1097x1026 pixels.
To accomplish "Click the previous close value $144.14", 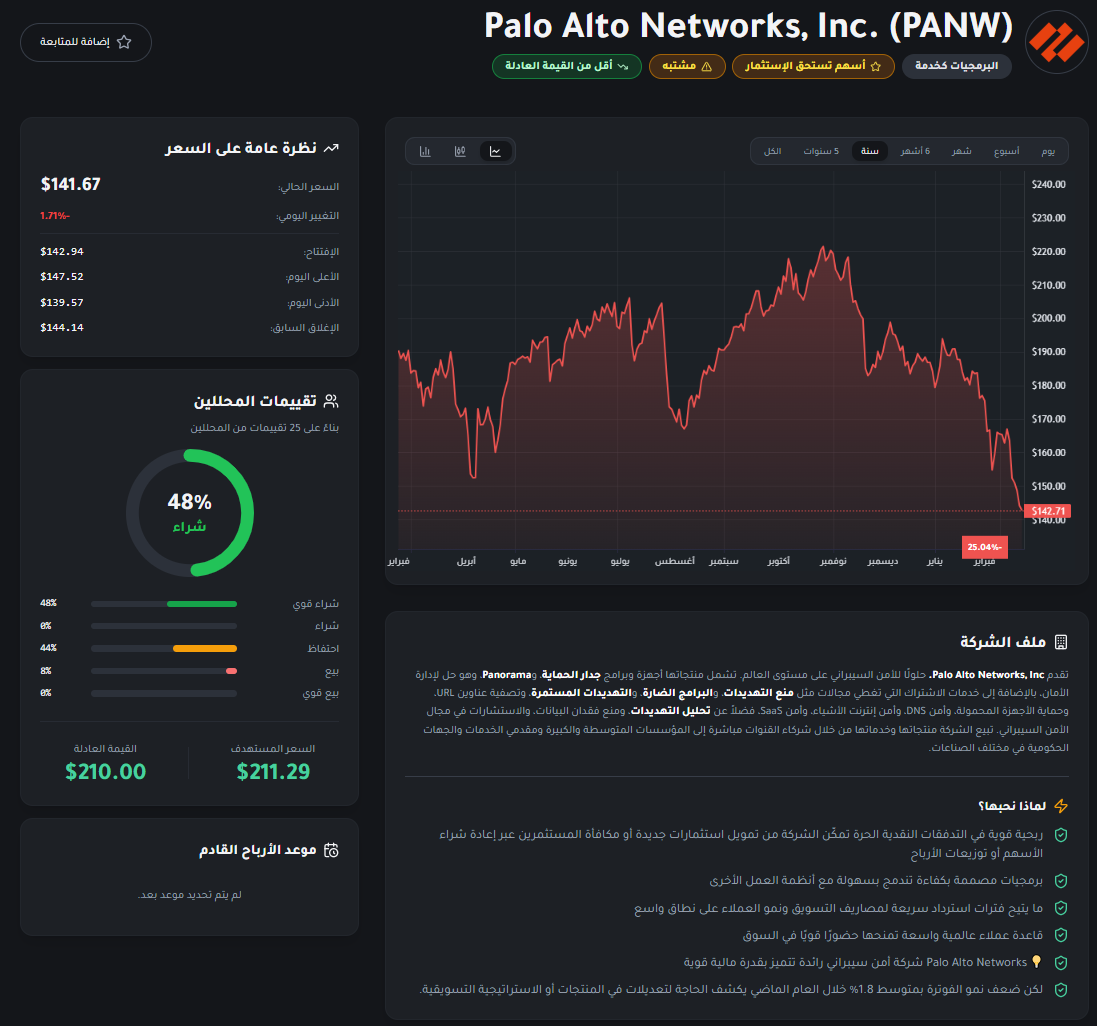I will (62, 327).
